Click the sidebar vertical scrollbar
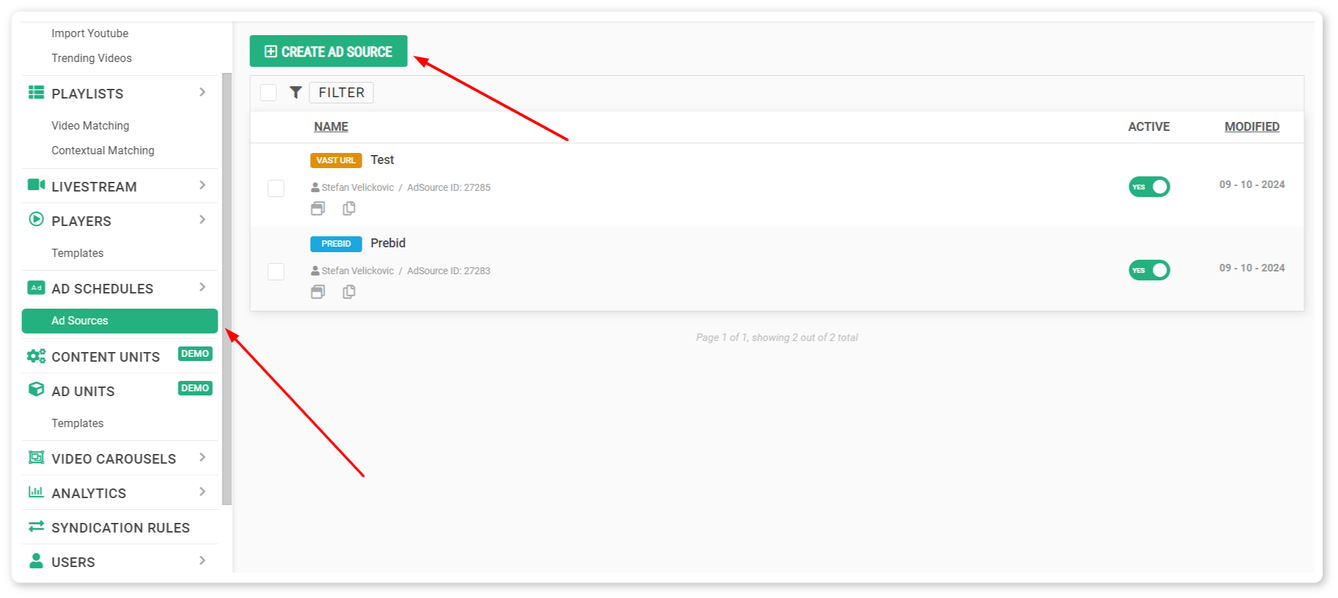This screenshot has width=1338, height=598. [x=227, y=288]
